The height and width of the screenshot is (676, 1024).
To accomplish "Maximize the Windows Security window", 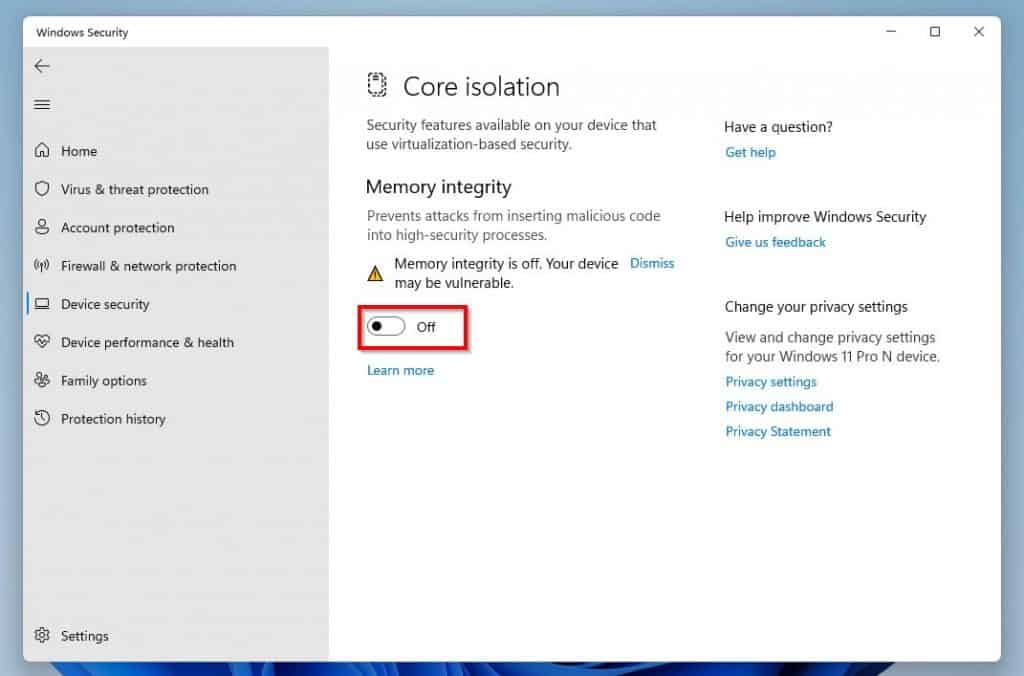I will click(935, 31).
